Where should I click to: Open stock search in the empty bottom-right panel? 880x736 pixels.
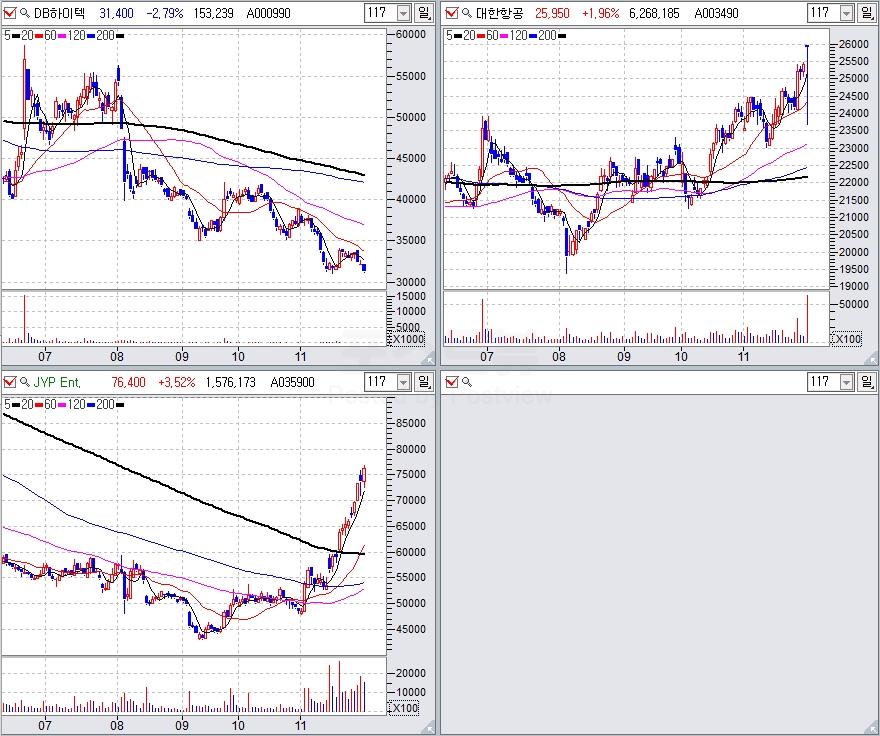[465, 382]
